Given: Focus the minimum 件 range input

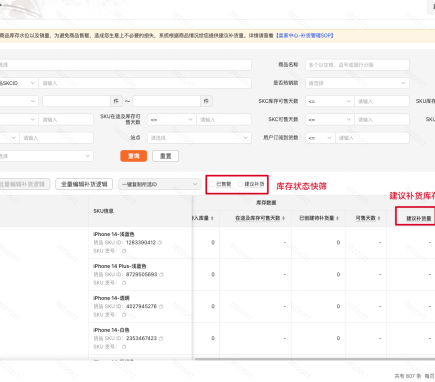Looking at the screenshot, I should [x=76, y=101].
